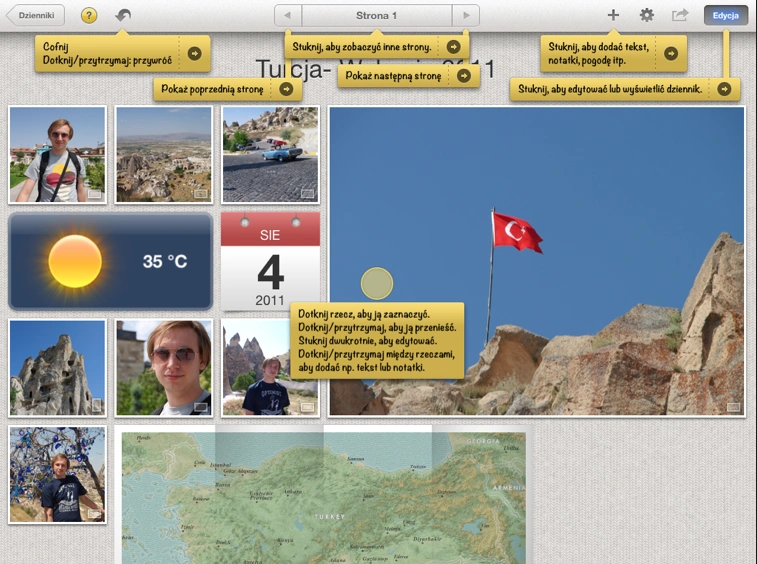Select photo of man with sunglasses and backpack

point(57,155)
